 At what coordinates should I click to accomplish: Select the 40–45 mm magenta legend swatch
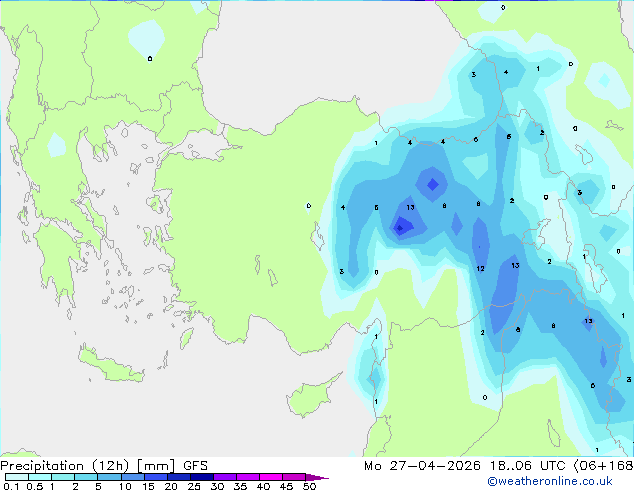point(271,477)
